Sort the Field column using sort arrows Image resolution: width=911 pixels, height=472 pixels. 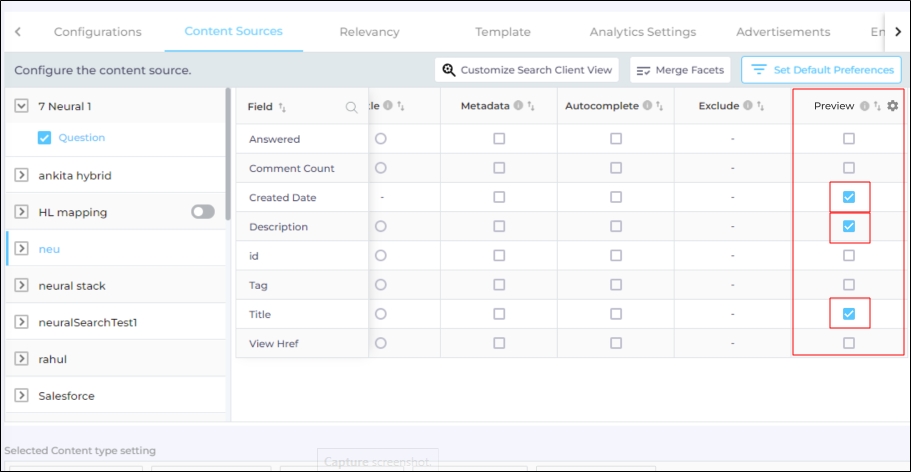pyautogui.click(x=282, y=107)
